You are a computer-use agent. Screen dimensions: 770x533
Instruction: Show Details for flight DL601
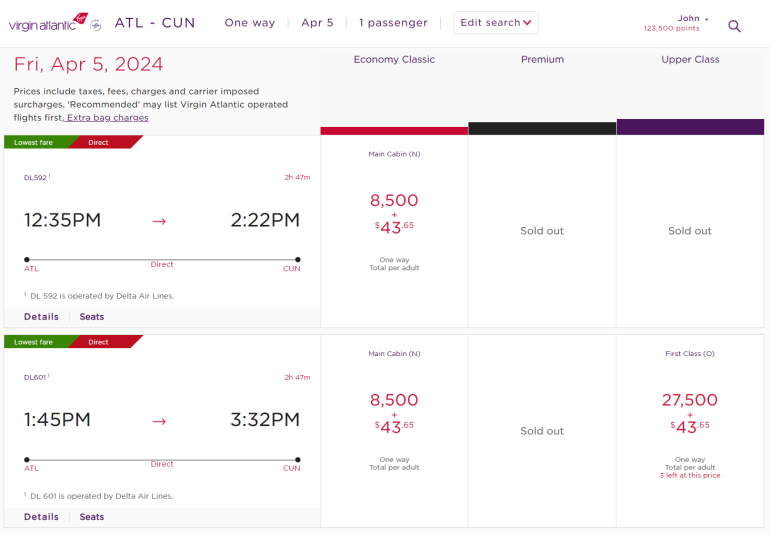pyautogui.click(x=41, y=517)
